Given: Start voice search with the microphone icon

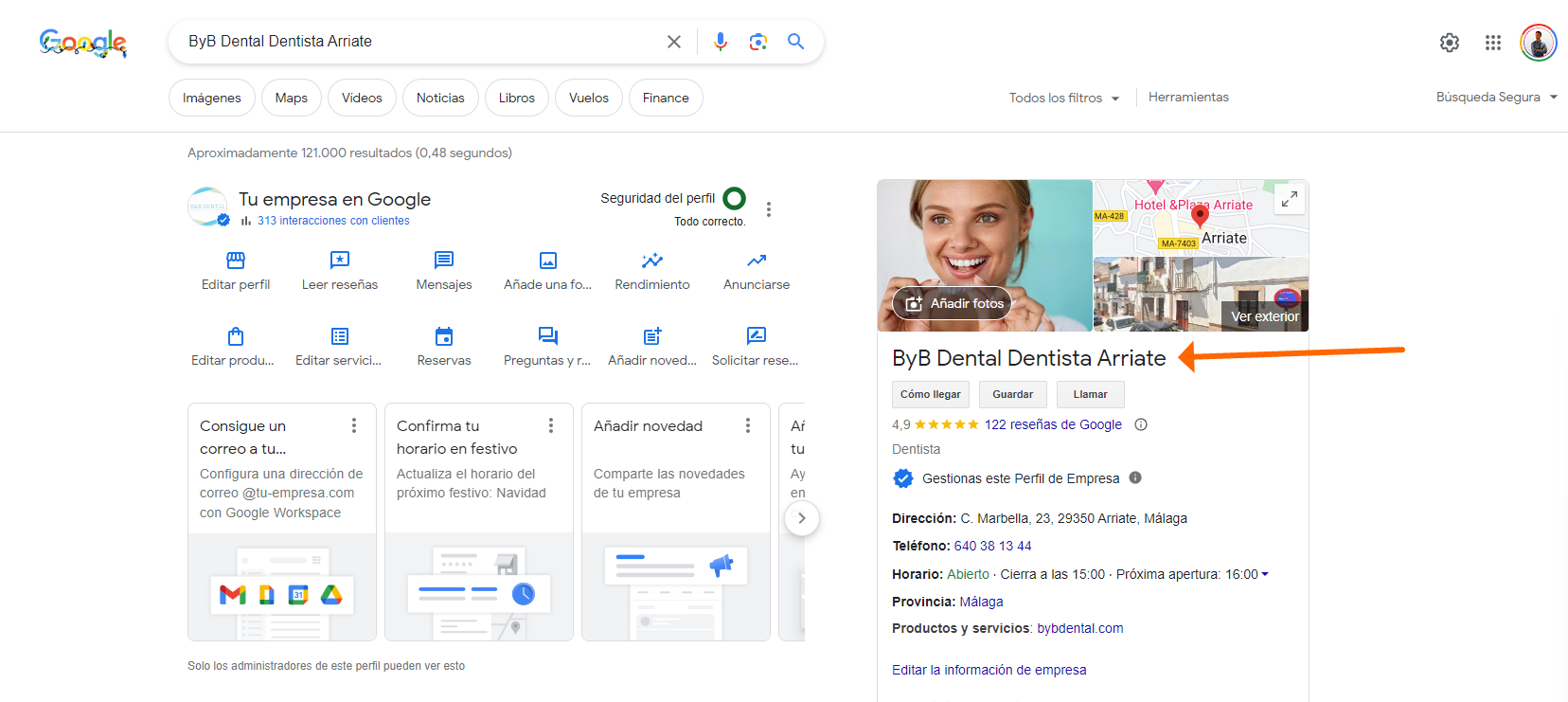Looking at the screenshot, I should (721, 42).
